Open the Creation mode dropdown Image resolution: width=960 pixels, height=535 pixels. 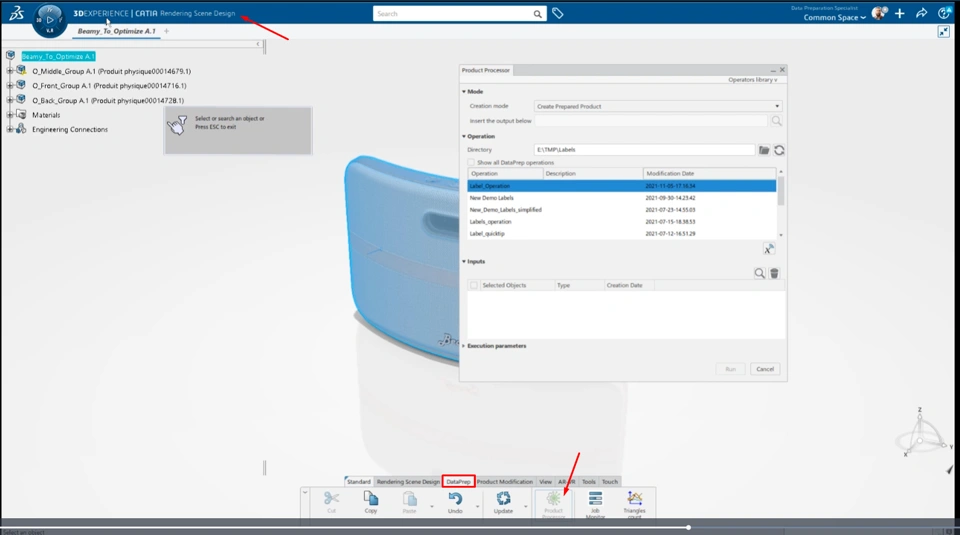(658, 106)
